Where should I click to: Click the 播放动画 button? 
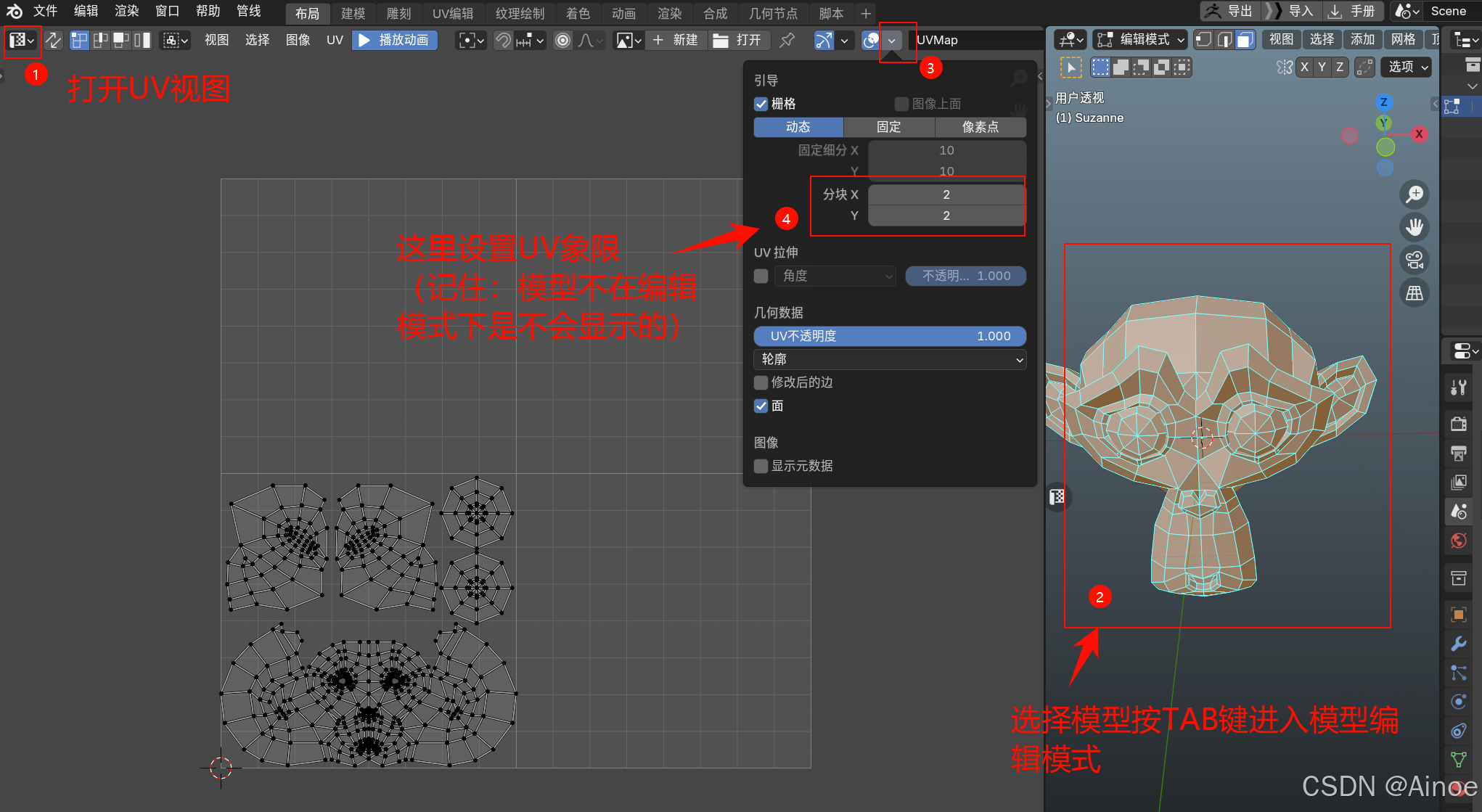pyautogui.click(x=395, y=40)
